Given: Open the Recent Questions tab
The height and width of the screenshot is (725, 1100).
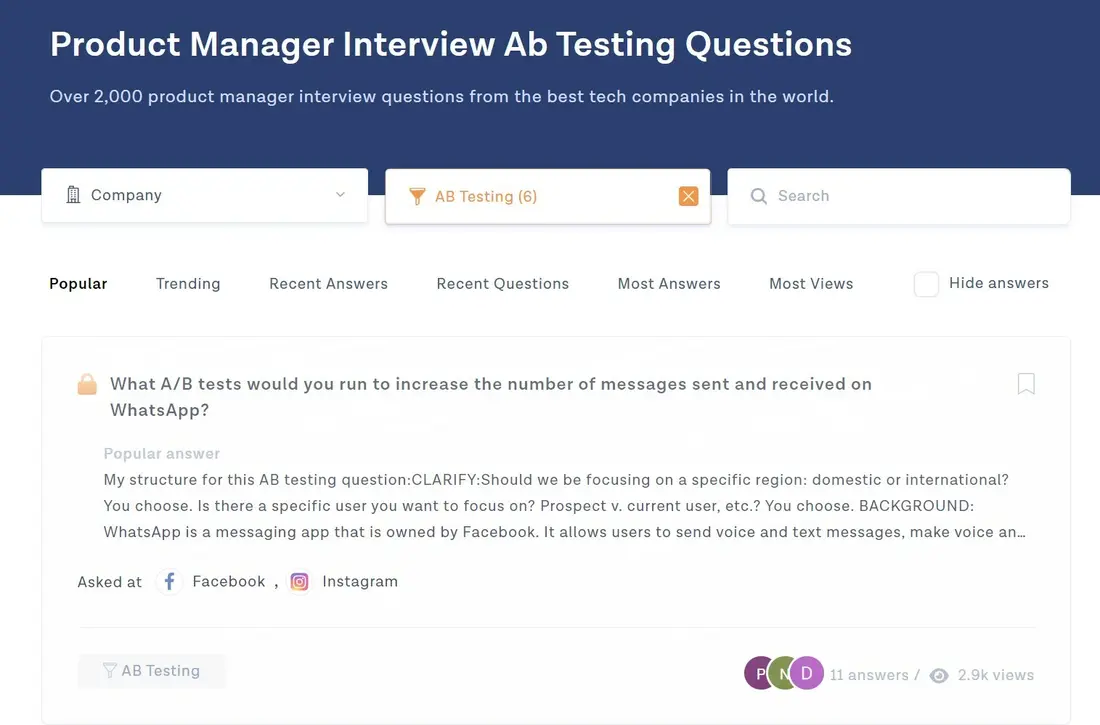Looking at the screenshot, I should click(502, 284).
